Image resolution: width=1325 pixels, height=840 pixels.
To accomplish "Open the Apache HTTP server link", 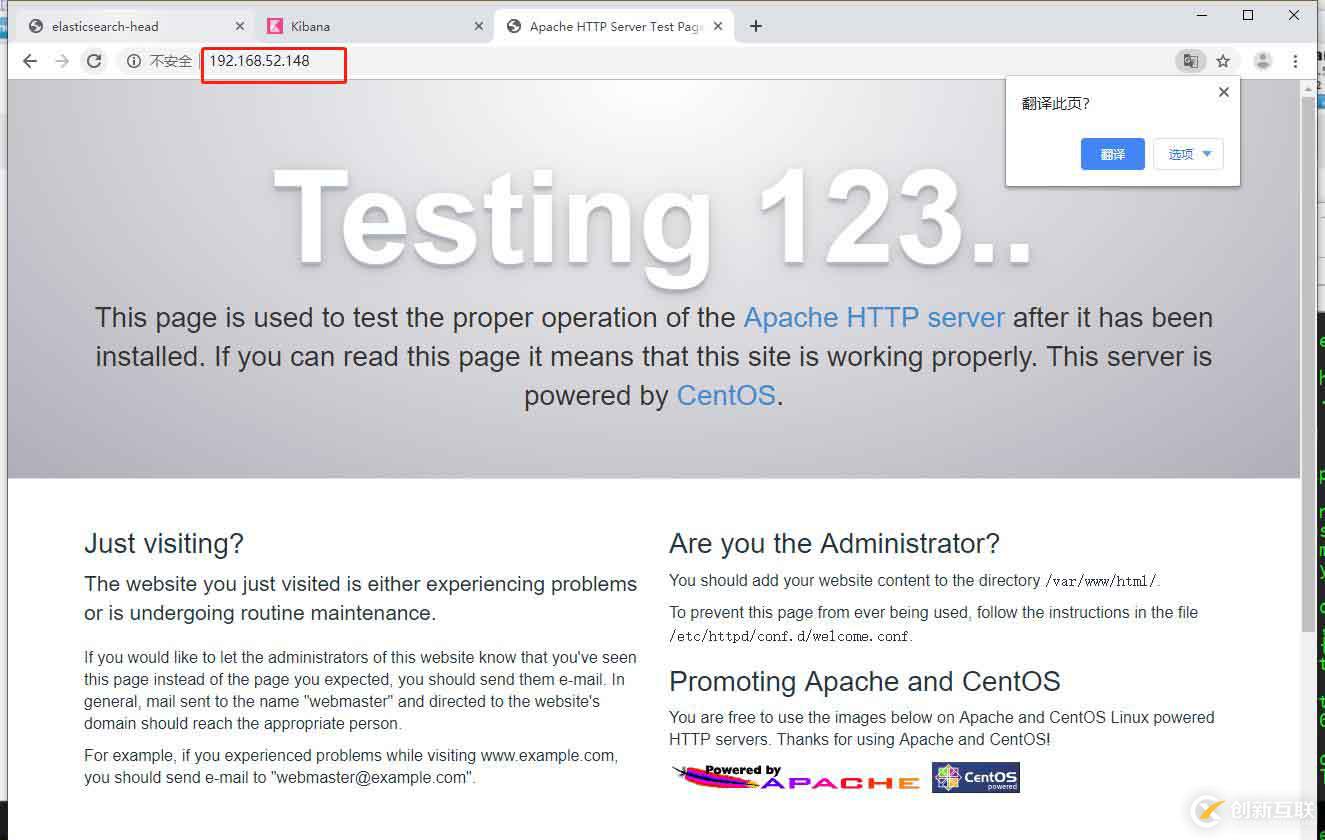I will [x=874, y=318].
